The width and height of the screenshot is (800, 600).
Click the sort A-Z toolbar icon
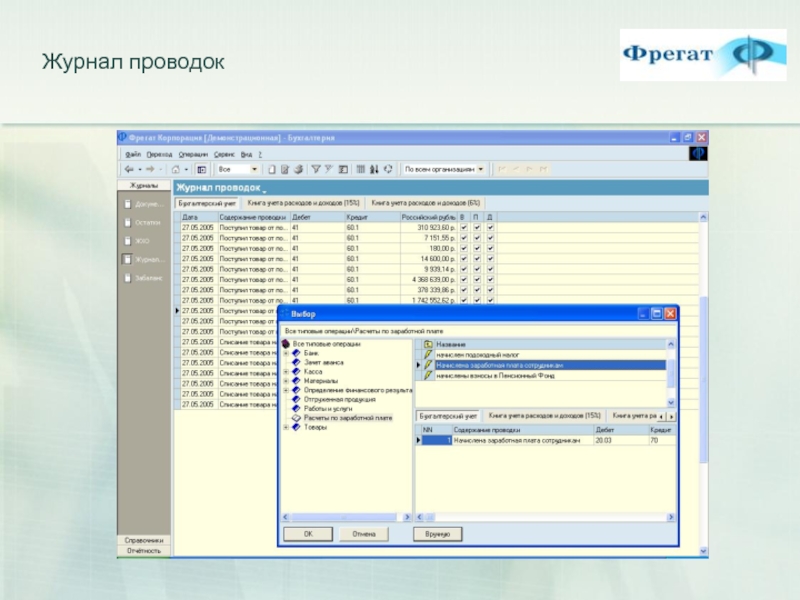[x=374, y=169]
